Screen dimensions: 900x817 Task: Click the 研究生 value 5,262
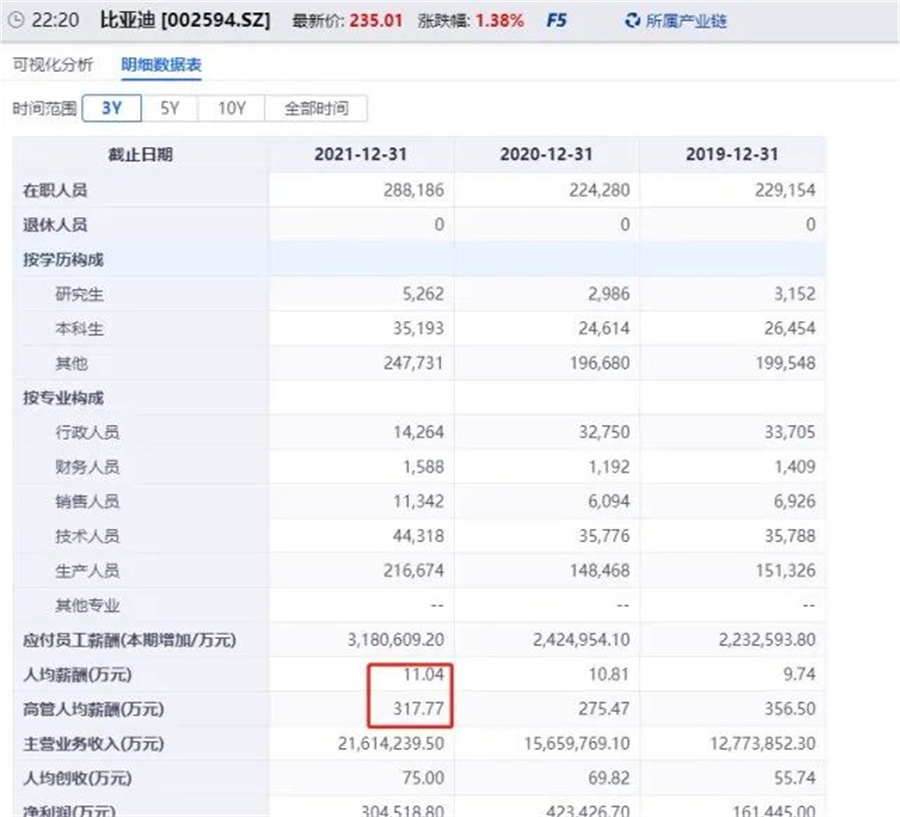pyautogui.click(x=423, y=294)
